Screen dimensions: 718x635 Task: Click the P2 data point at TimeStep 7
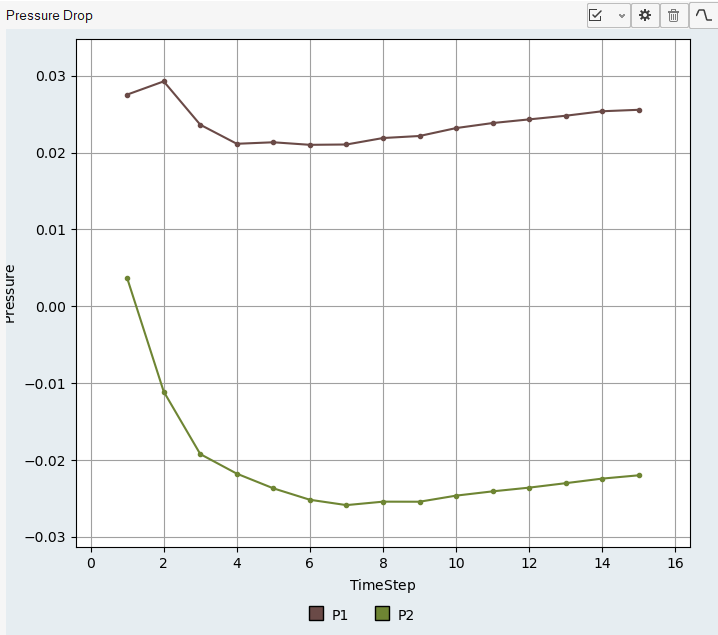click(x=346, y=505)
